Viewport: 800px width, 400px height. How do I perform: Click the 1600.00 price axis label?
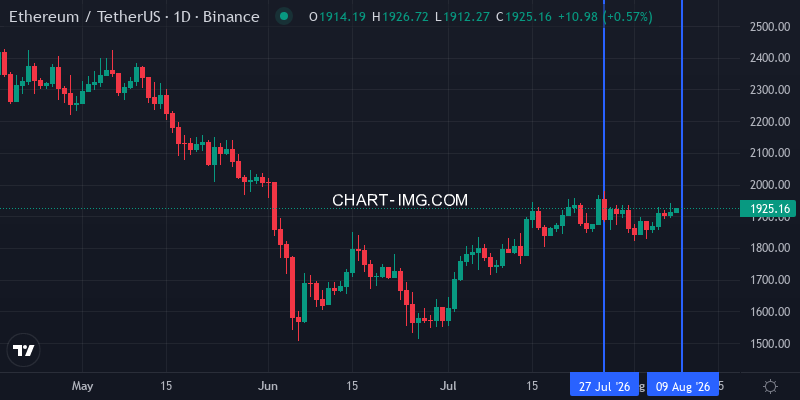coord(770,312)
